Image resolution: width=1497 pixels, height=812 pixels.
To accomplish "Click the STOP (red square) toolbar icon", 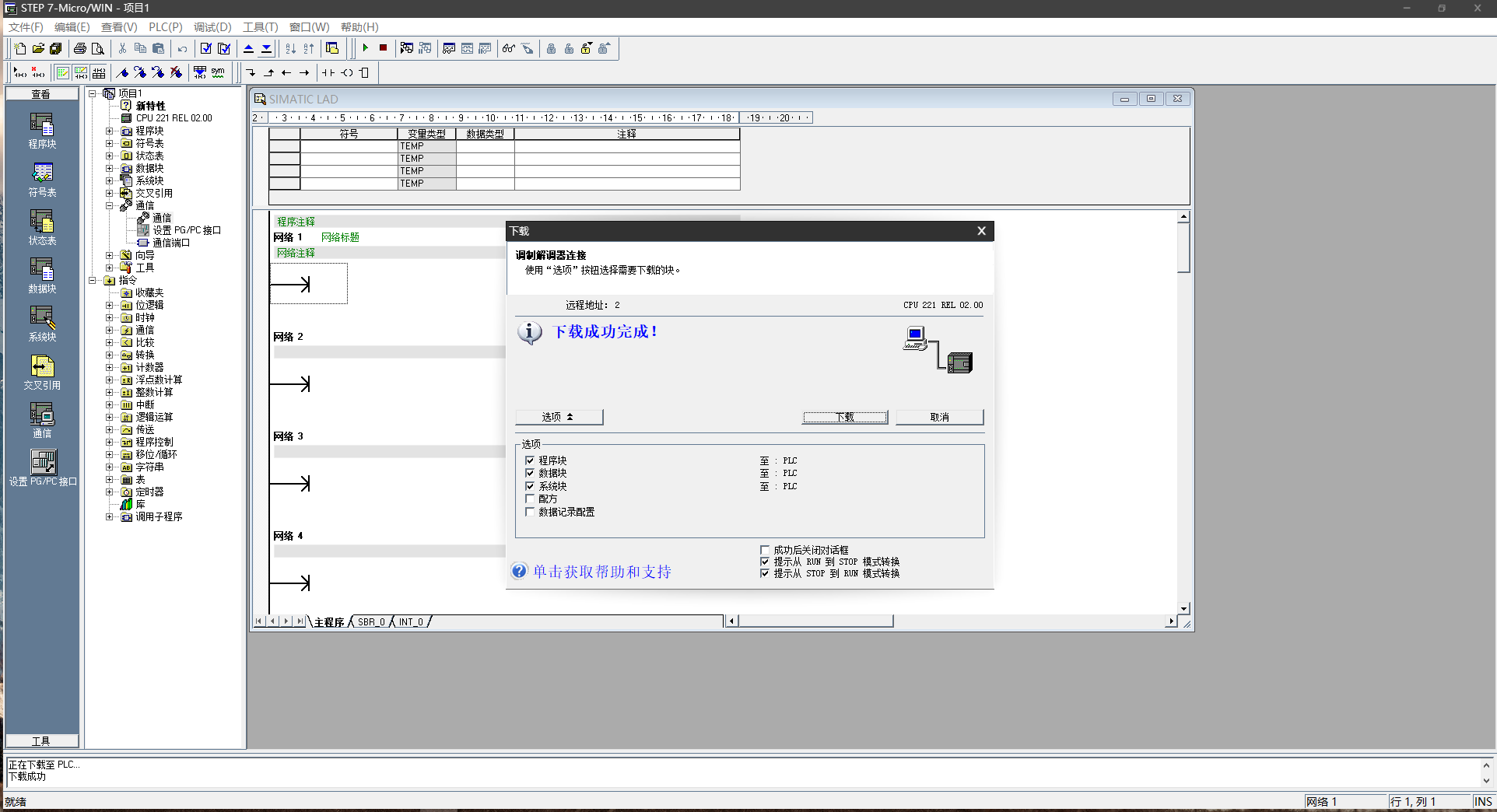I will (x=383, y=48).
